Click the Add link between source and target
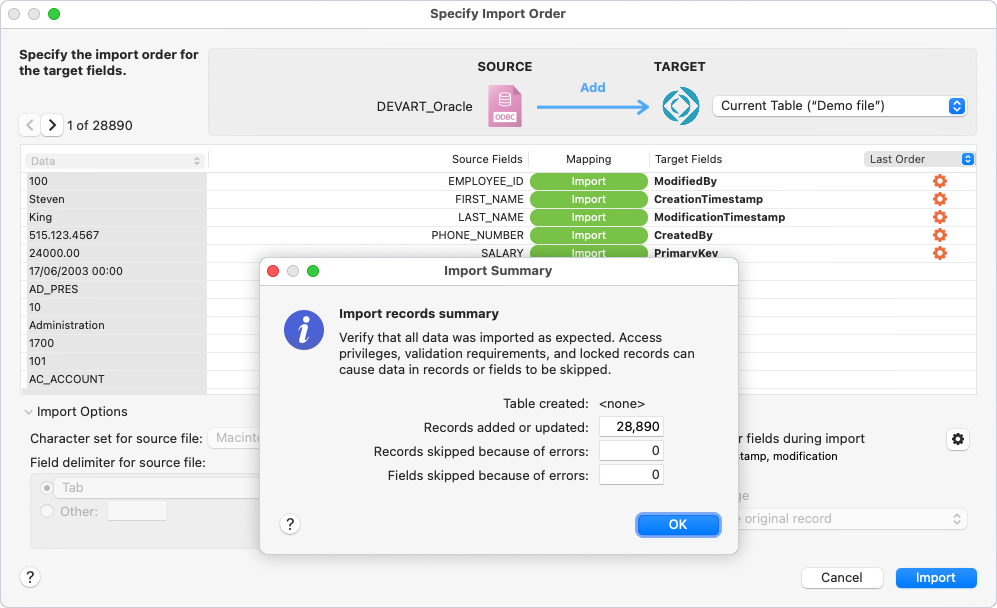The height and width of the screenshot is (608, 997). click(593, 87)
